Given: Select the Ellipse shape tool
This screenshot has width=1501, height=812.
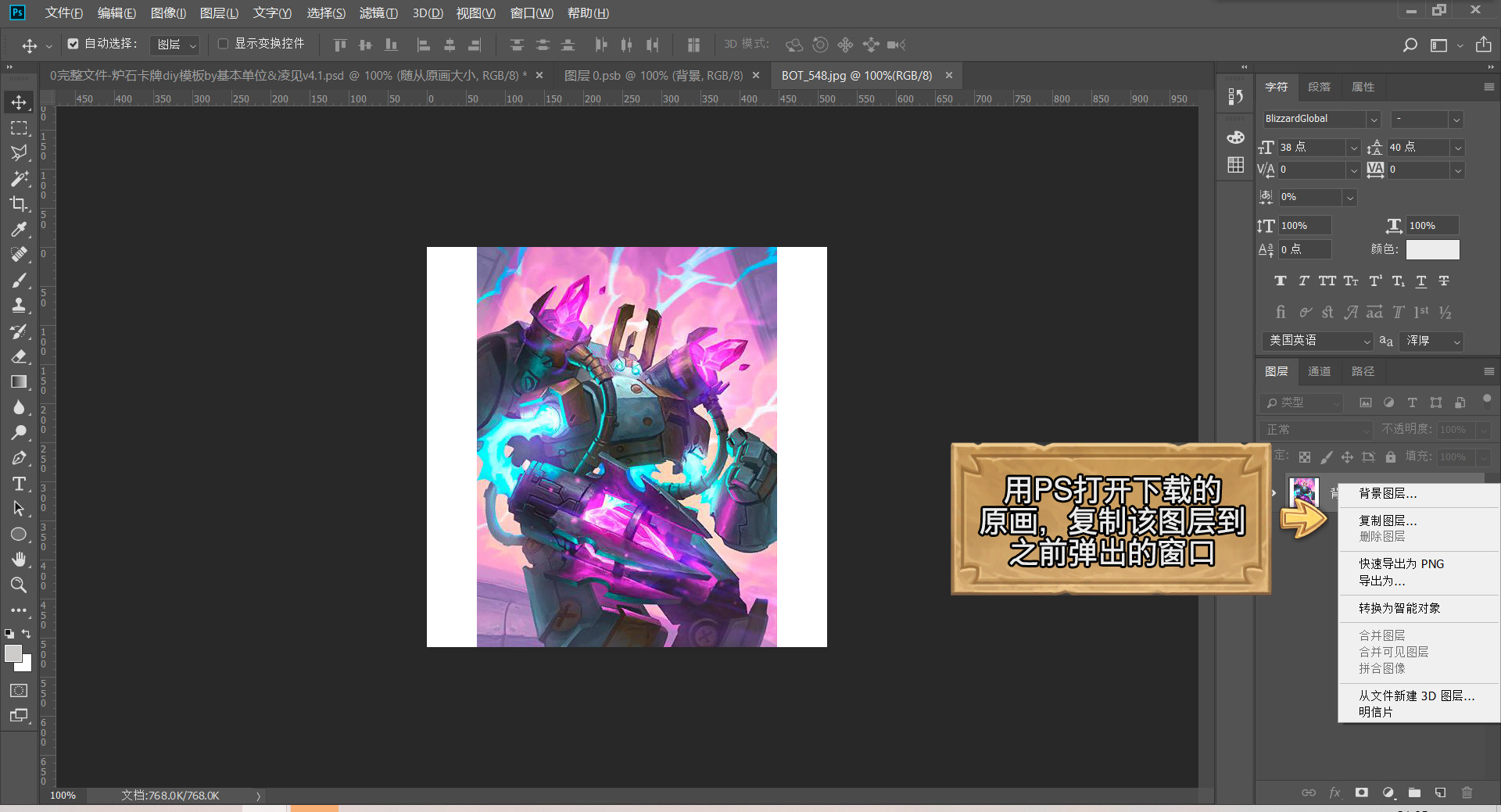Looking at the screenshot, I should pos(19,535).
